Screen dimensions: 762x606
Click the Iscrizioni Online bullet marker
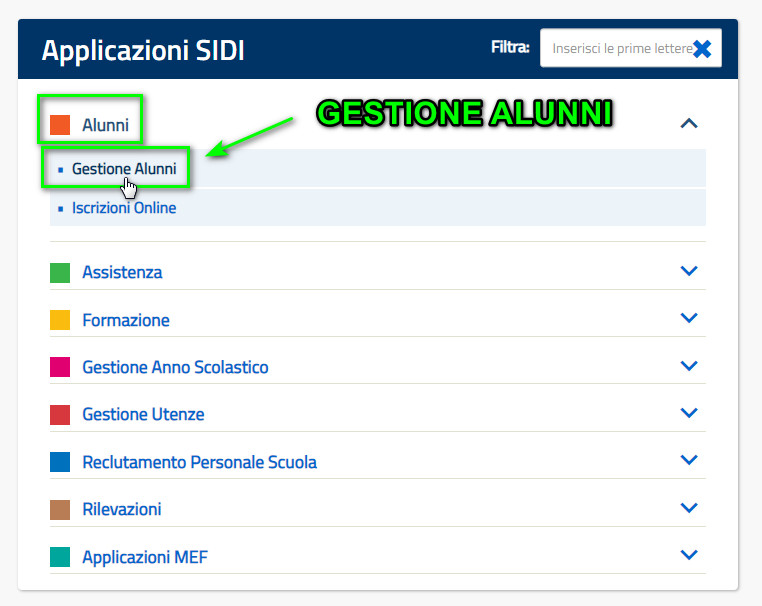click(61, 209)
